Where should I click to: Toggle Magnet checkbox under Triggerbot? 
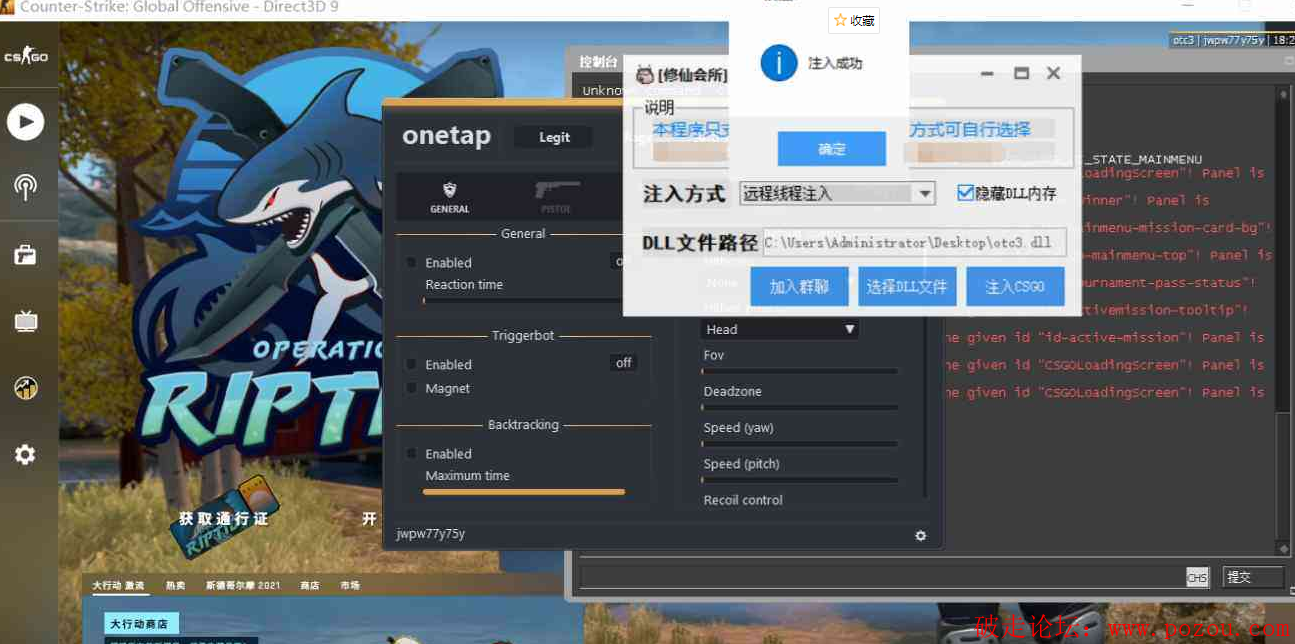coord(411,389)
